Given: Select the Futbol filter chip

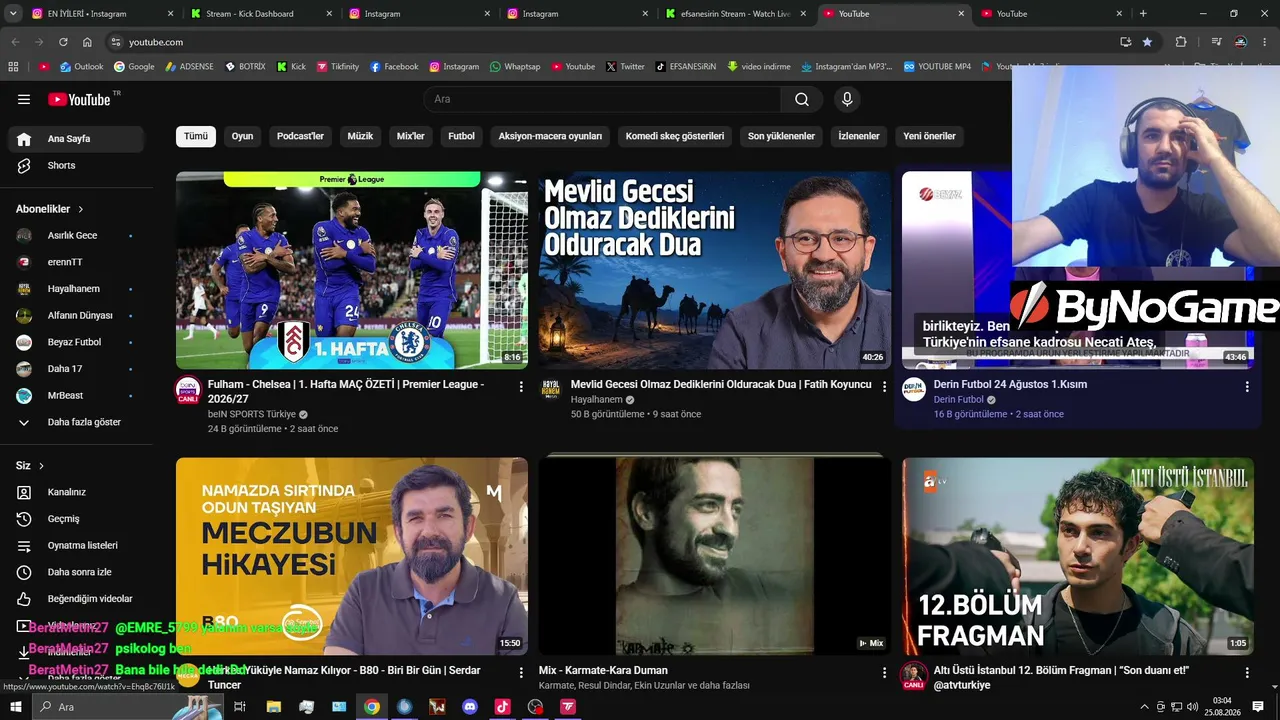Looking at the screenshot, I should 461,136.
